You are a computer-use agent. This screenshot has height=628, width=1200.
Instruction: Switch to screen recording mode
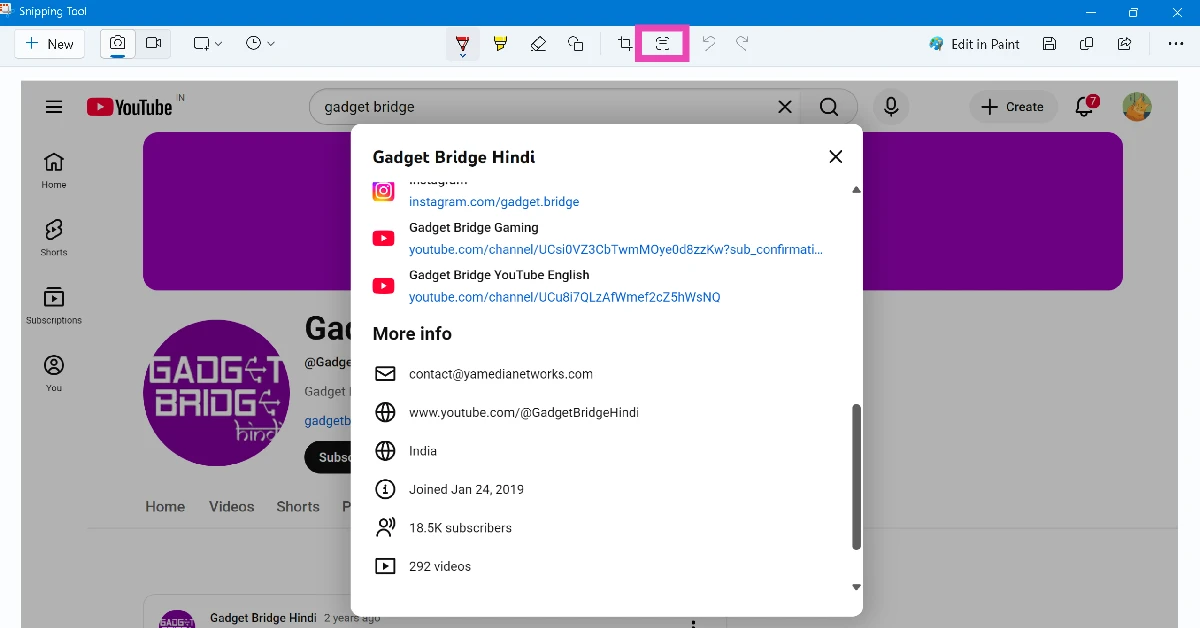click(153, 43)
